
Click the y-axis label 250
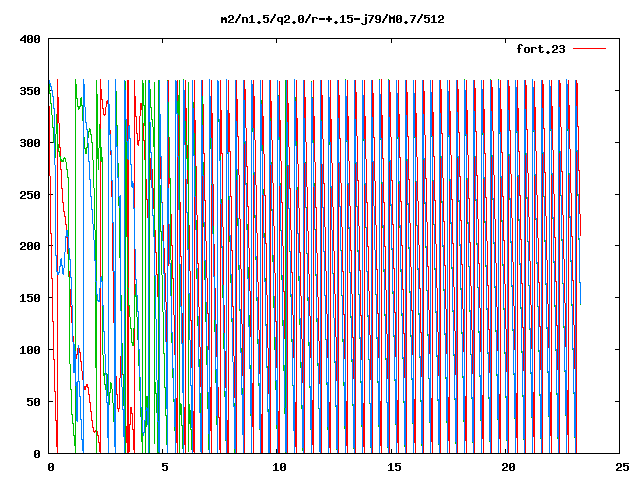30,195
